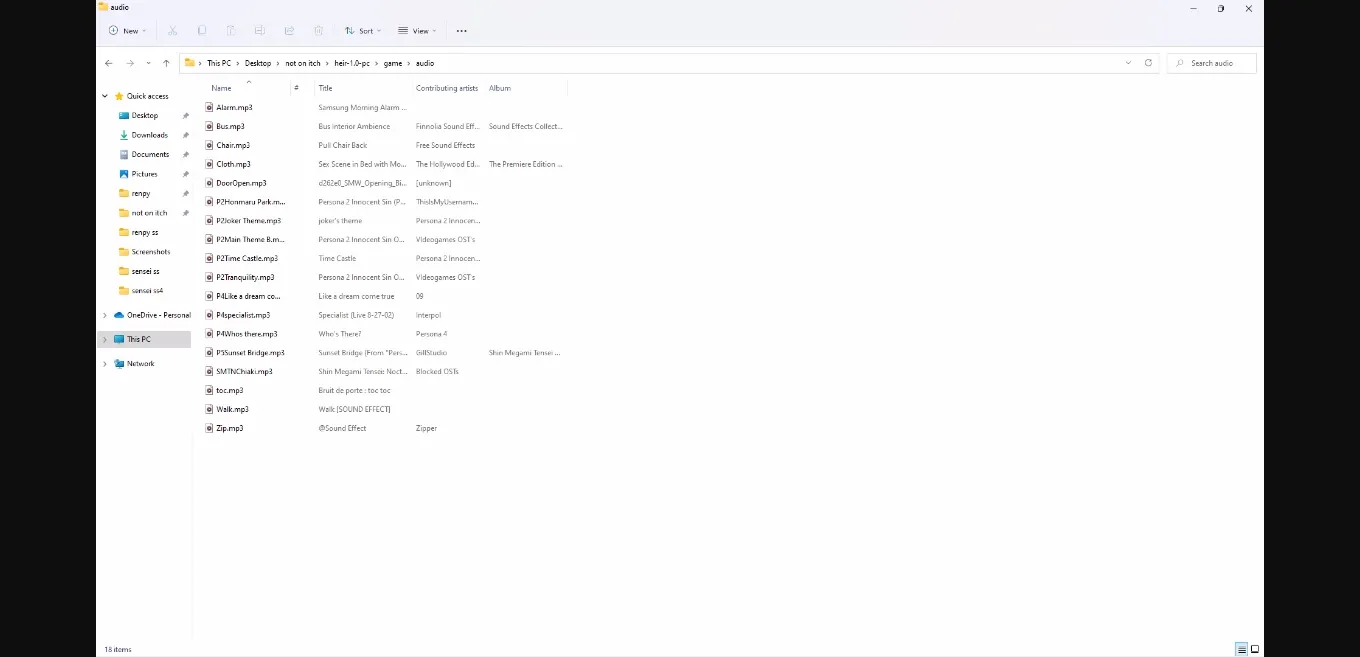Open the See more three-dots menu
Image resolution: width=1360 pixels, height=657 pixels.
461,31
